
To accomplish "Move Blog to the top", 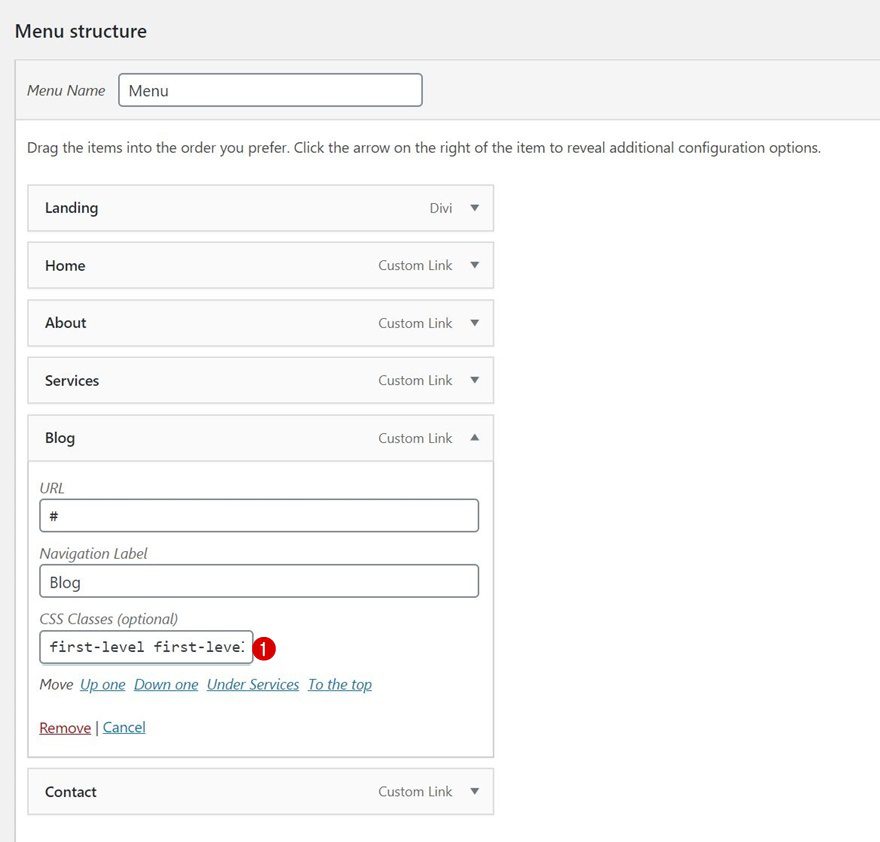I will pyautogui.click(x=339, y=684).
